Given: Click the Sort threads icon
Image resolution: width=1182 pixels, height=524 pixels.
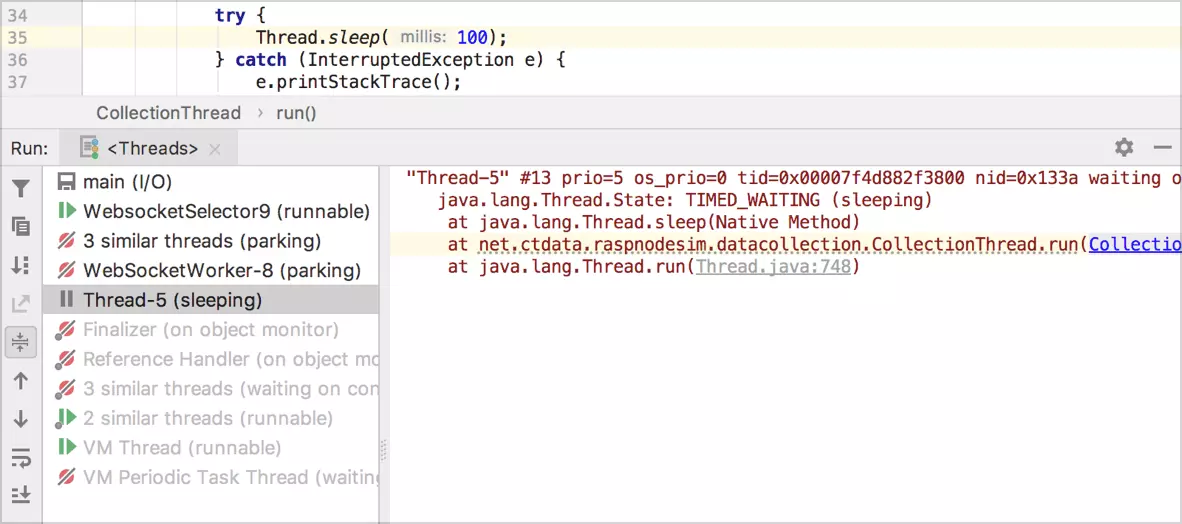Looking at the screenshot, I should point(20,265).
